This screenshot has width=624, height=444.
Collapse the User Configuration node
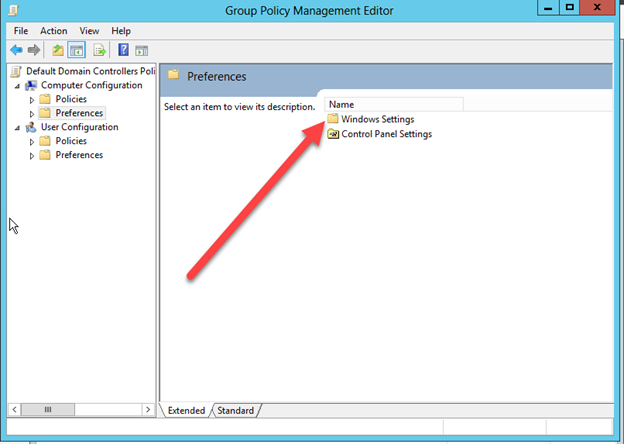pos(17,128)
